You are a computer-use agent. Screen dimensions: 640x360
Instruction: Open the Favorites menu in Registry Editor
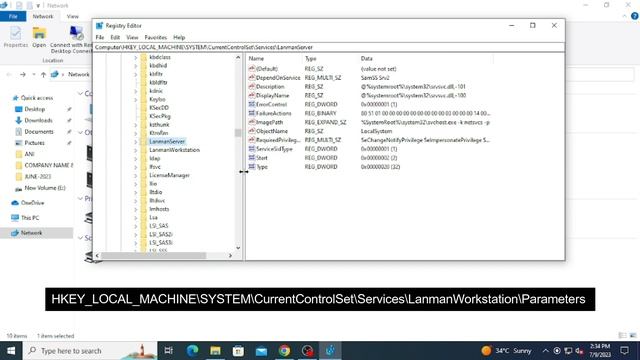click(156, 37)
